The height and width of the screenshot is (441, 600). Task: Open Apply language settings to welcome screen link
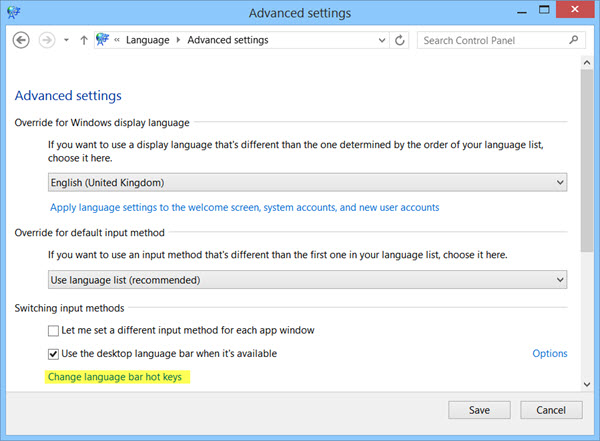click(x=245, y=207)
